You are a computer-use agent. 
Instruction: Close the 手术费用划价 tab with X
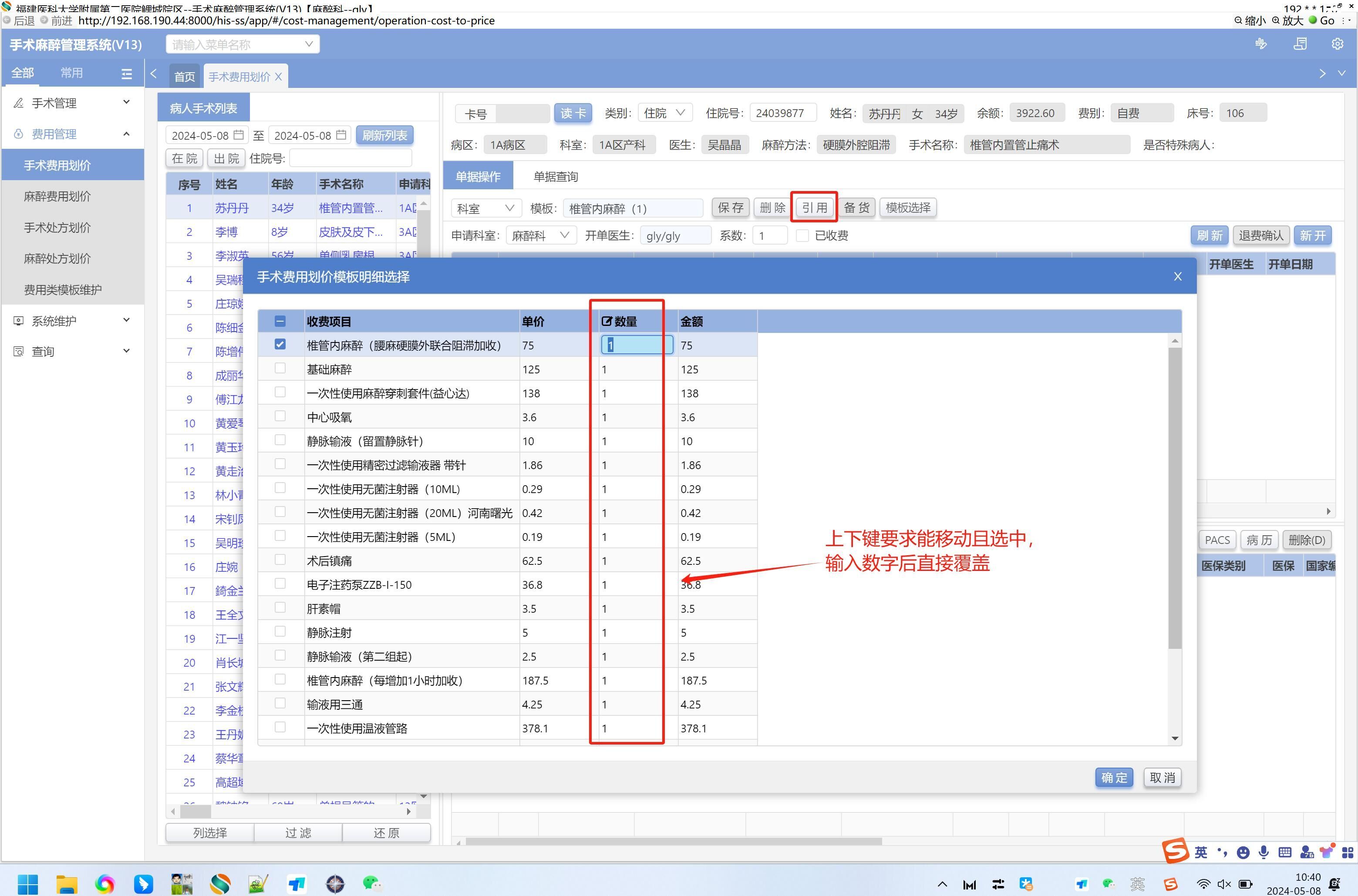tap(279, 77)
